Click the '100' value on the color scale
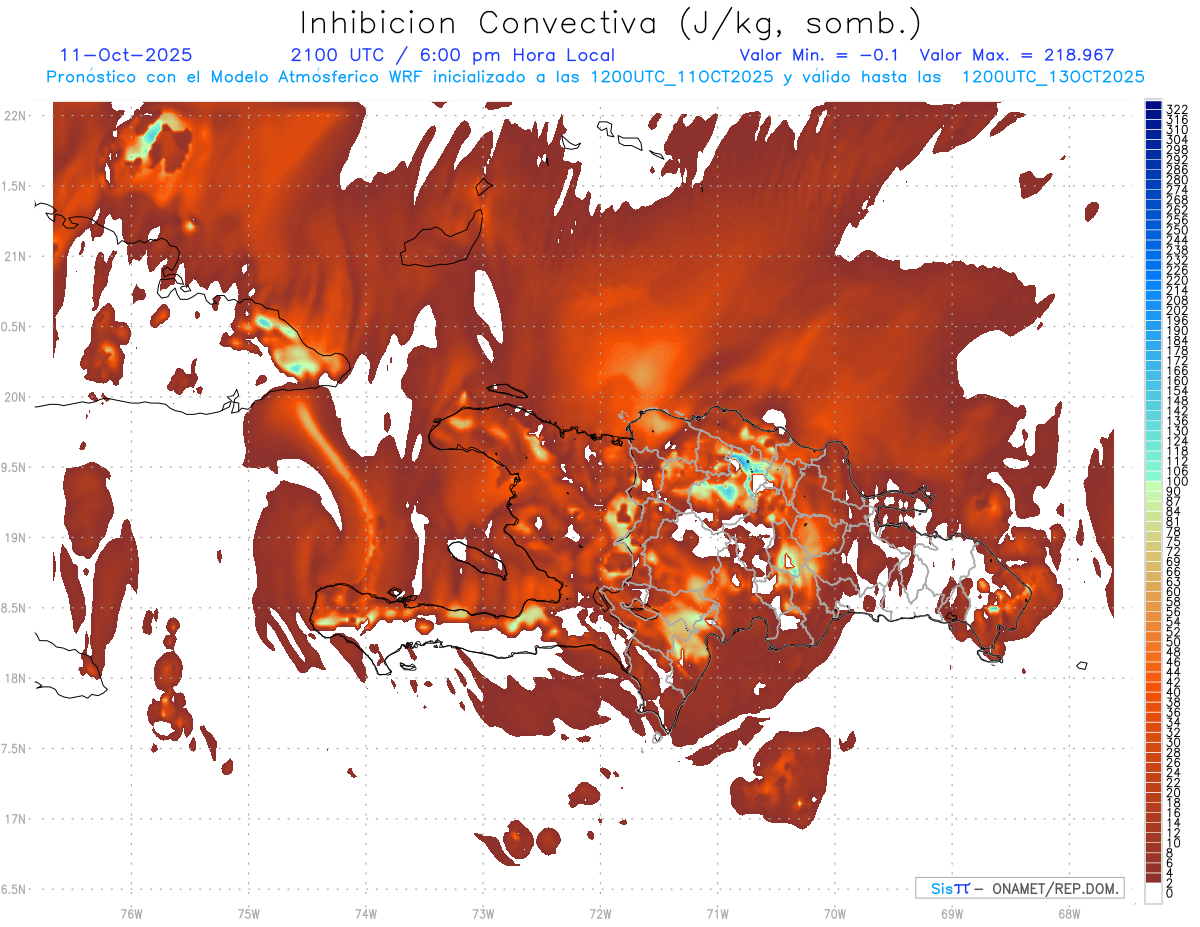 coord(1177,482)
